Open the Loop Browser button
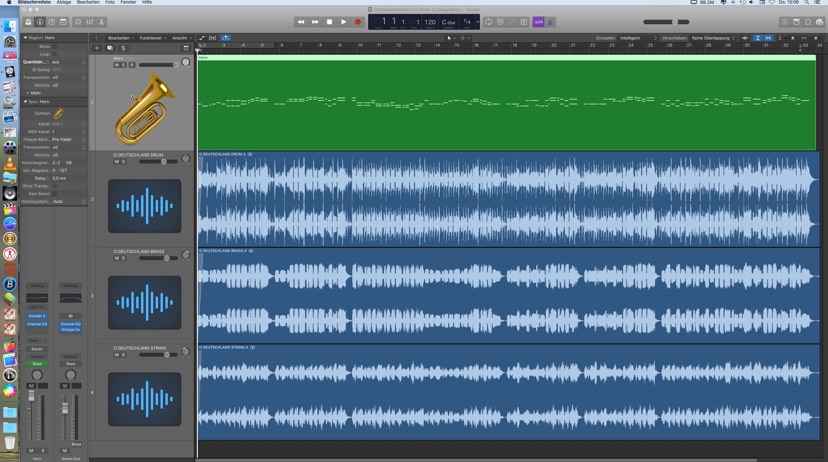Image resolution: width=828 pixels, height=462 pixels. click(x=808, y=22)
